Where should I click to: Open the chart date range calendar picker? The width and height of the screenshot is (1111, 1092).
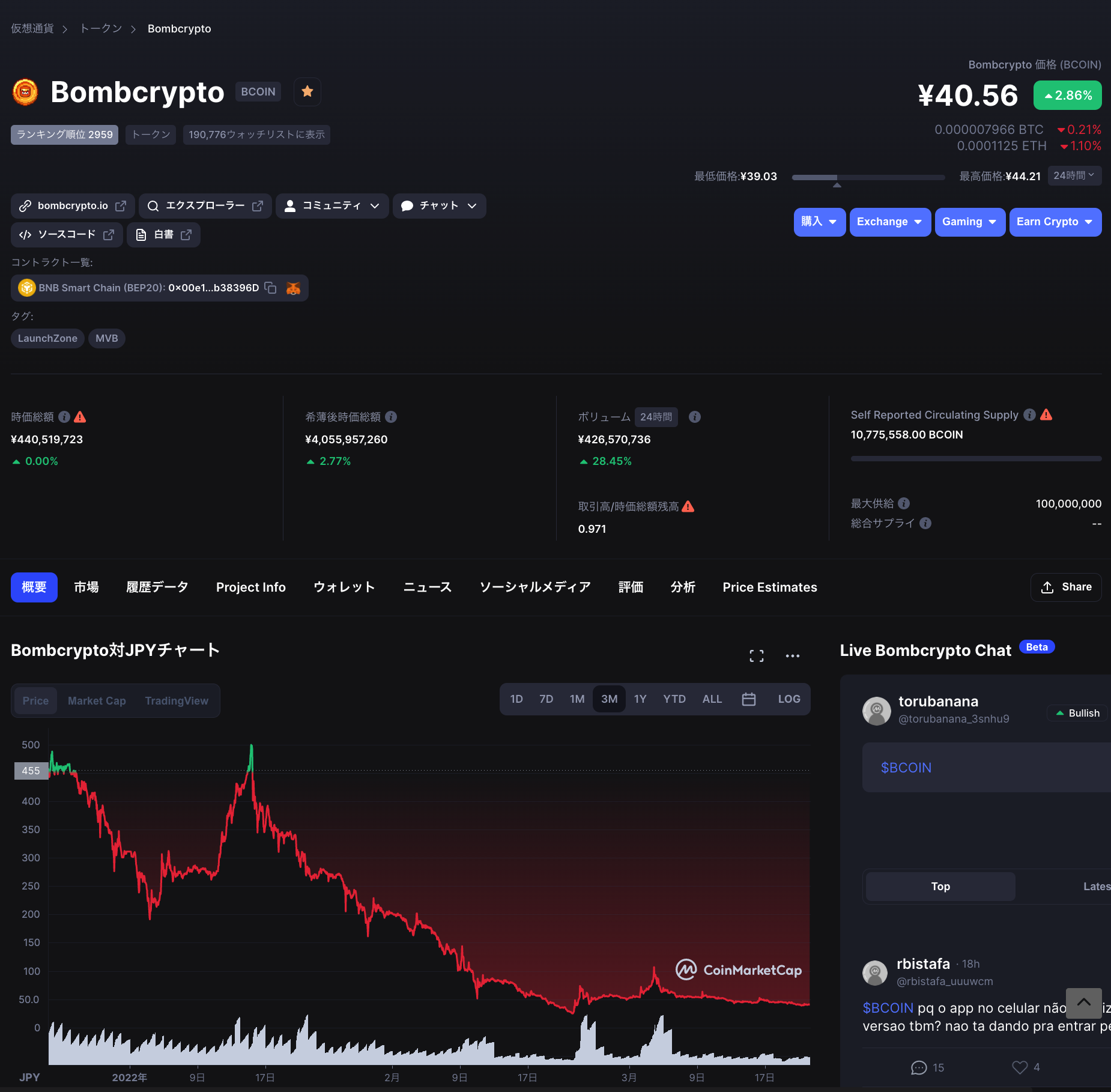pyautogui.click(x=749, y=699)
